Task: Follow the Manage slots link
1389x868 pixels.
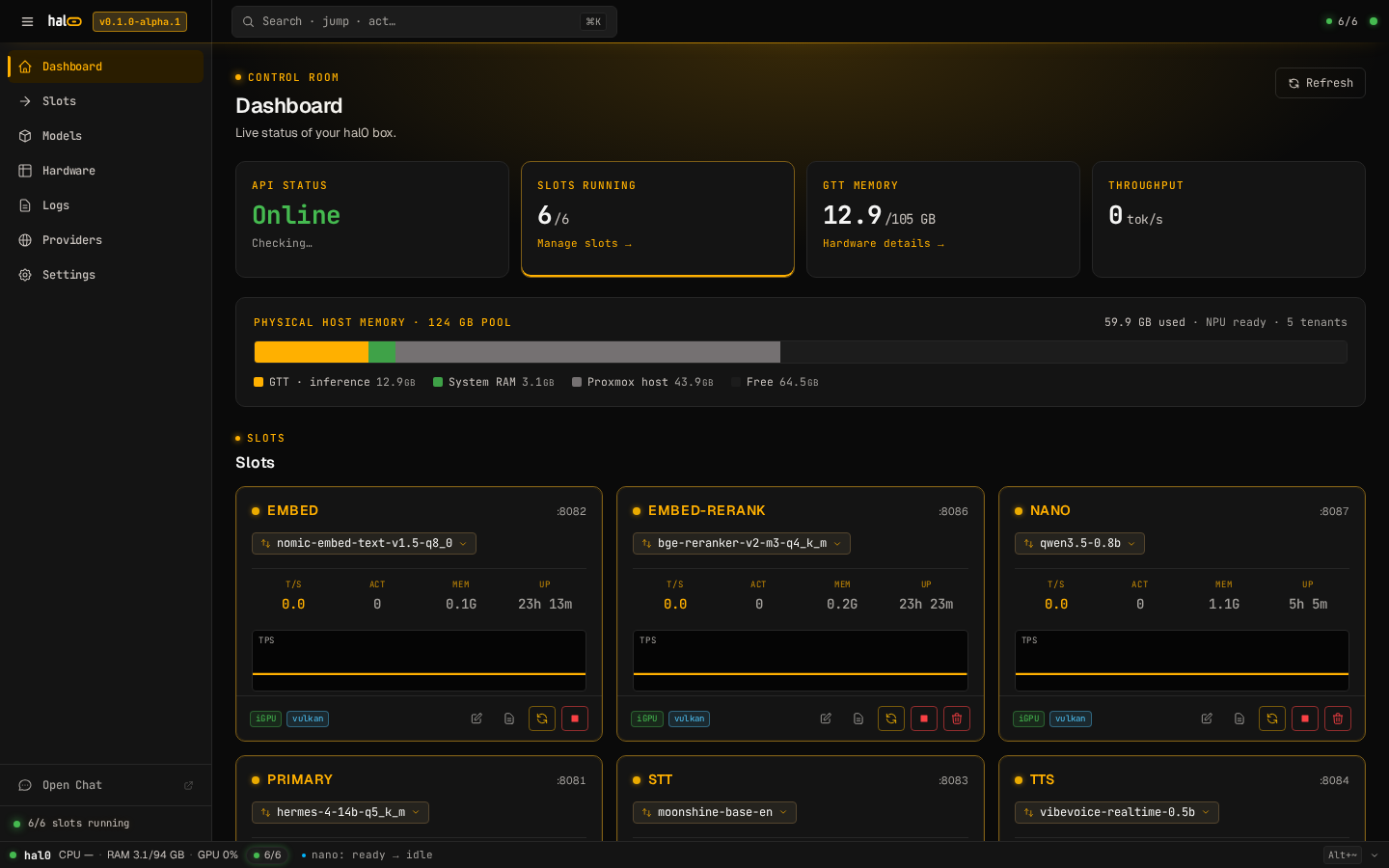Action: (585, 244)
